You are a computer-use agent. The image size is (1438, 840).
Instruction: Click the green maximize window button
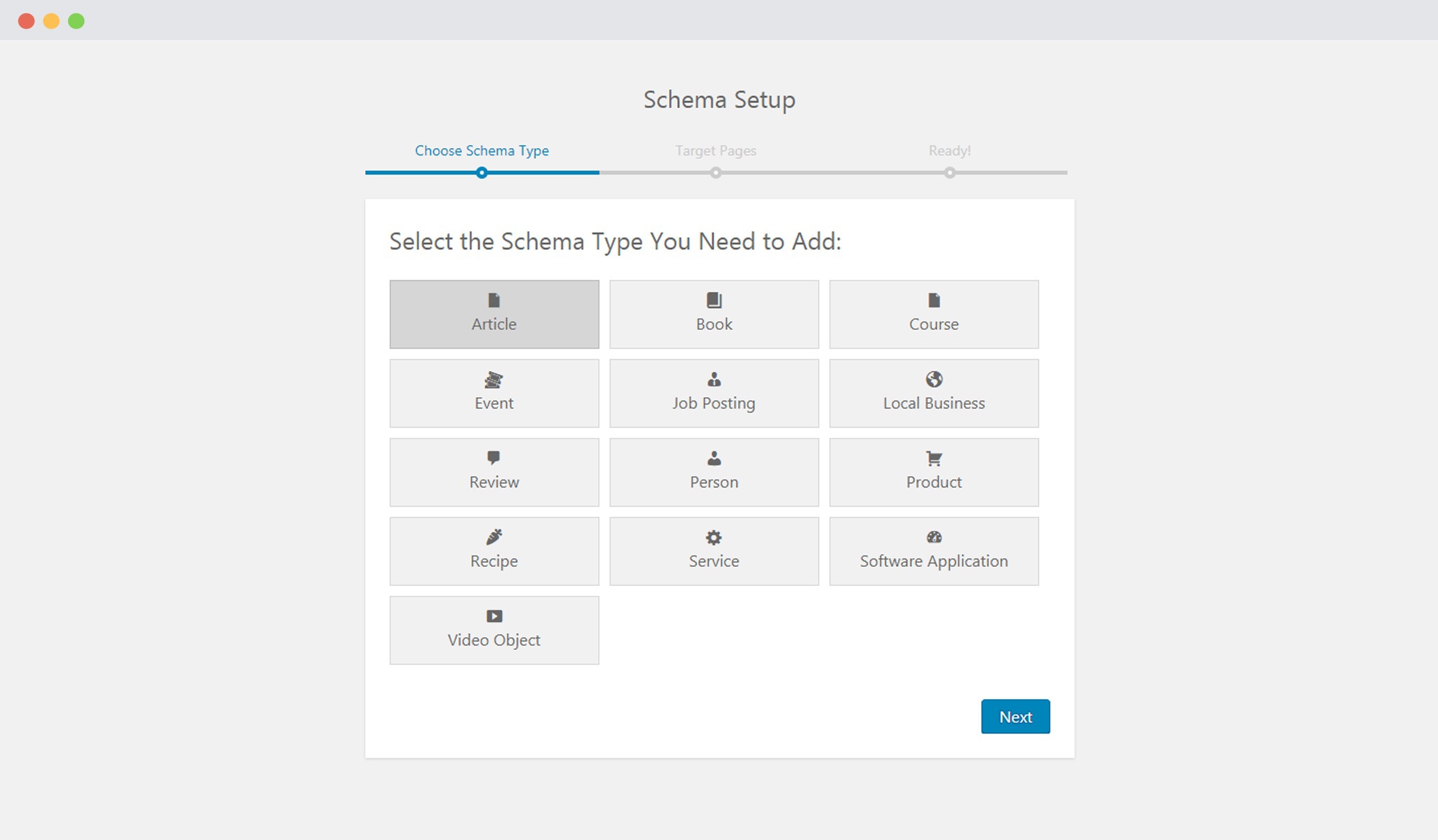pos(77,21)
